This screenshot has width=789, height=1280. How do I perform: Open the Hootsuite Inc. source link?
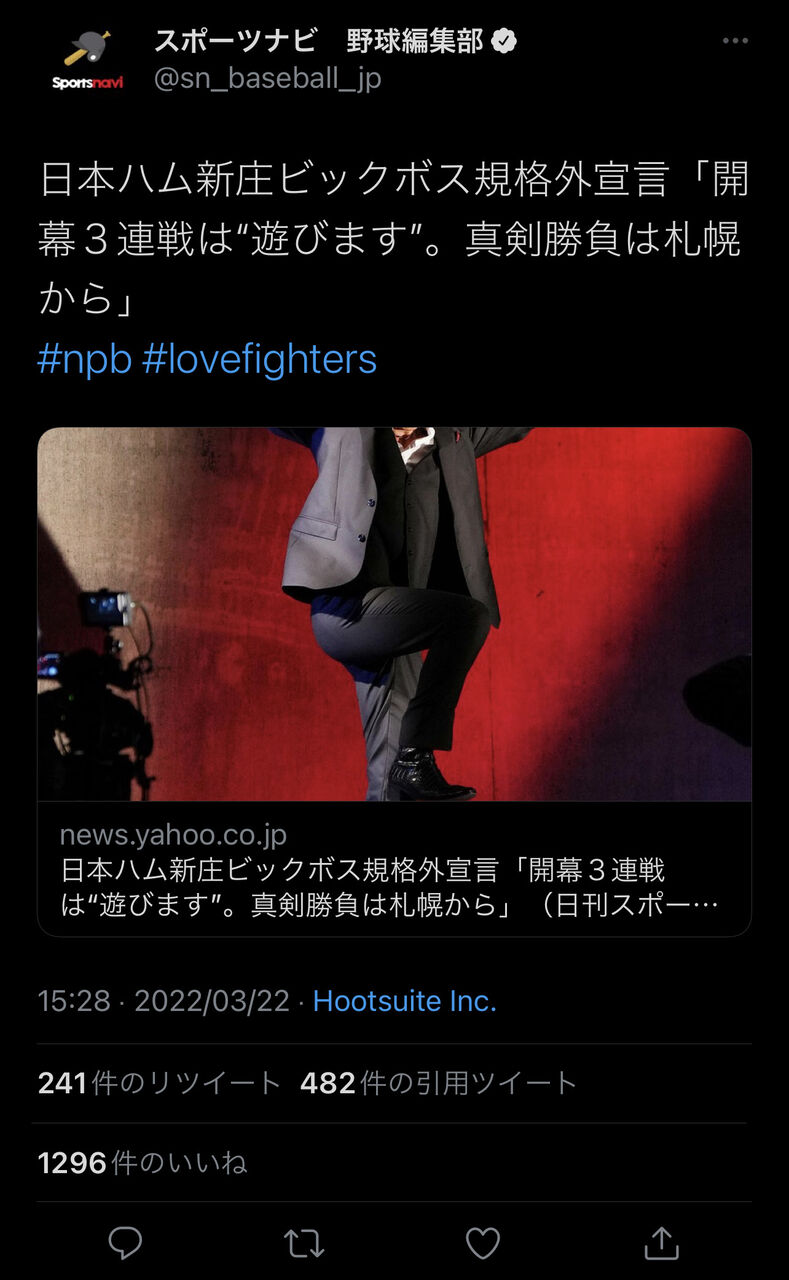[x=404, y=1001]
